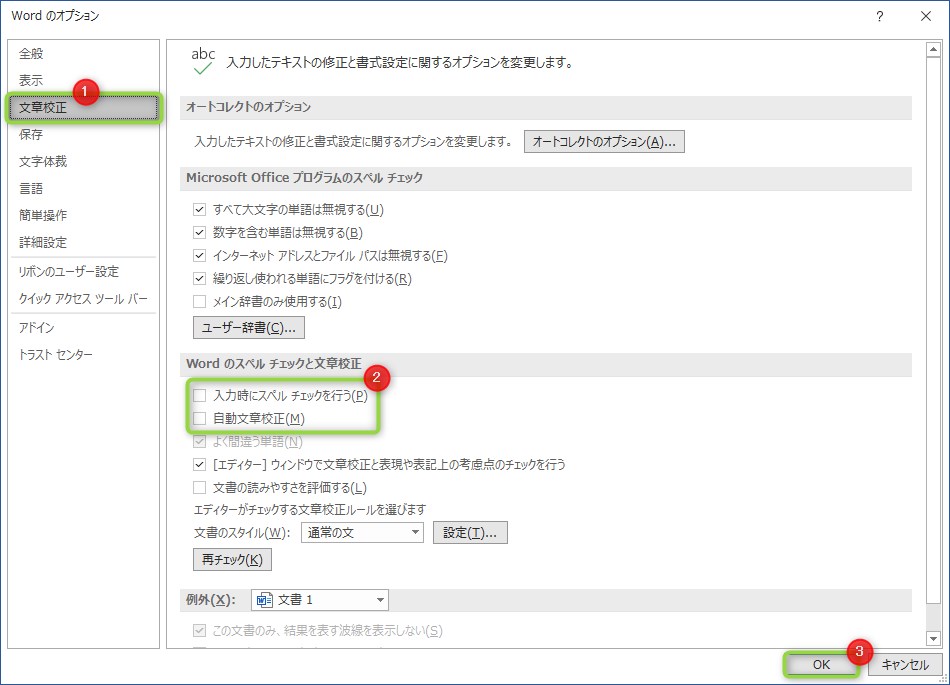This screenshot has width=950, height=685.
Task: Confirm changes with the OK button
Action: tap(821, 664)
